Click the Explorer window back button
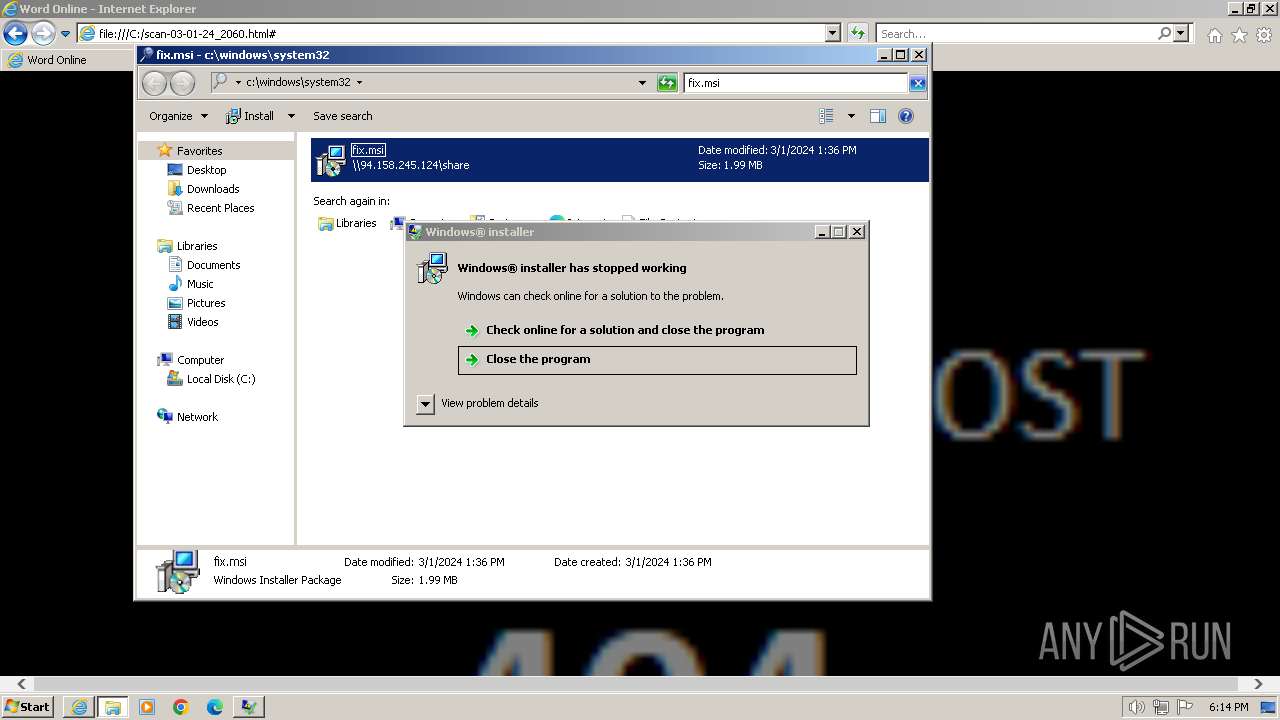 [155, 83]
